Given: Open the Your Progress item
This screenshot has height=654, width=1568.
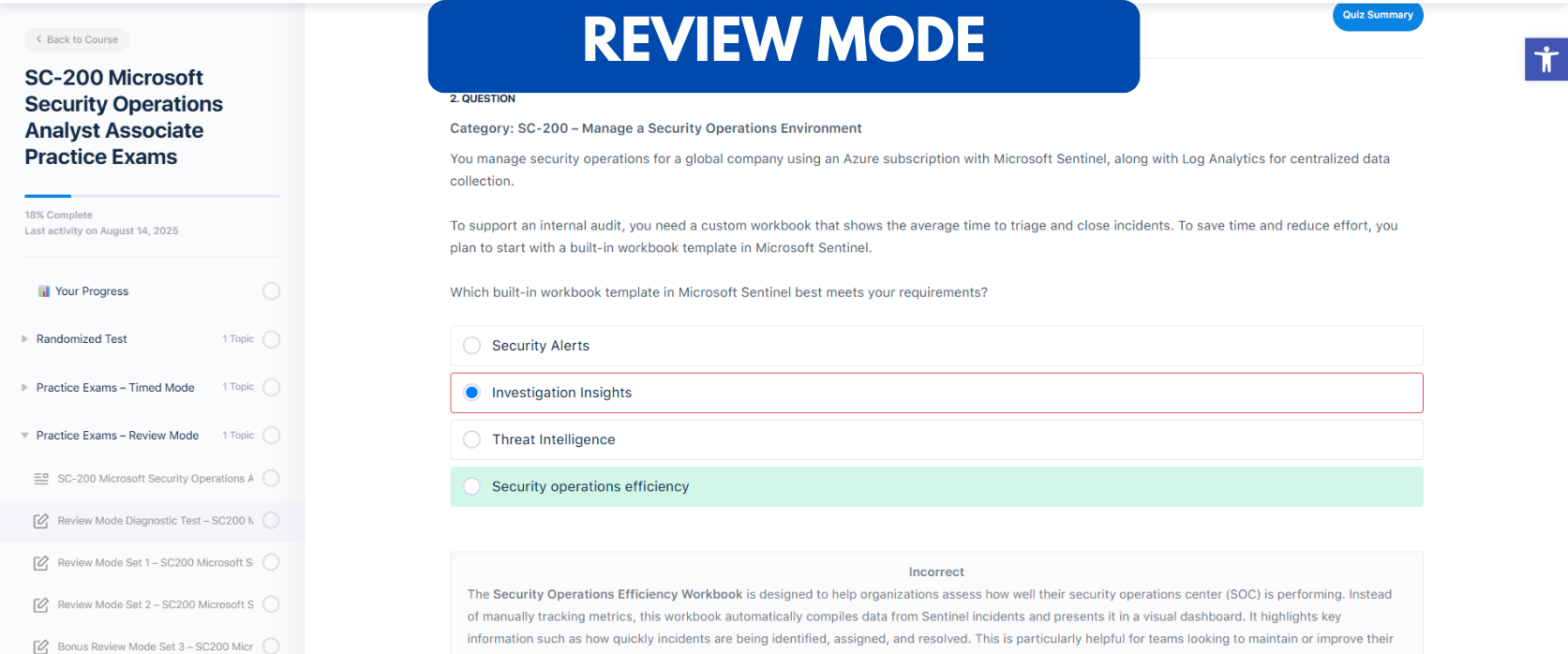Looking at the screenshot, I should click(x=92, y=291).
